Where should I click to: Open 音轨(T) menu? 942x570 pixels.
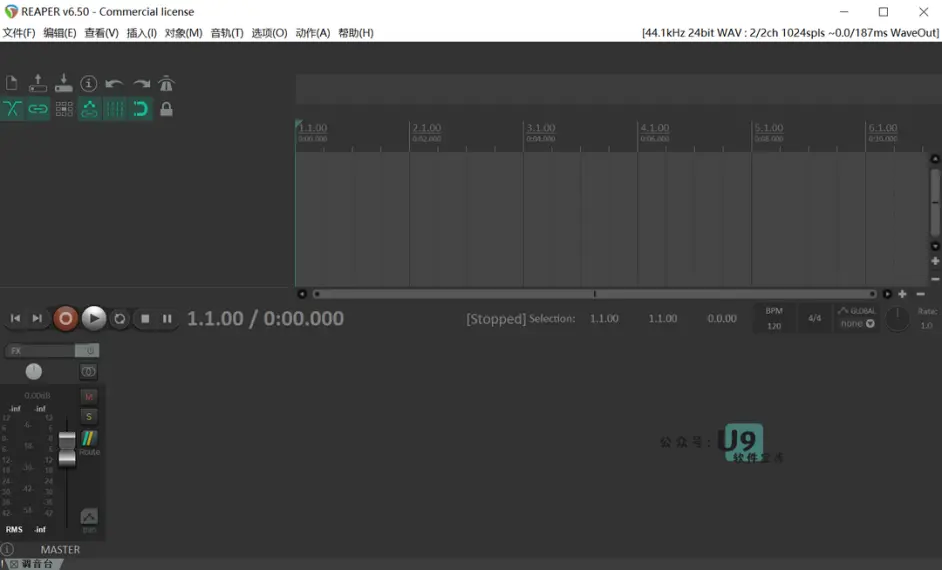click(227, 33)
